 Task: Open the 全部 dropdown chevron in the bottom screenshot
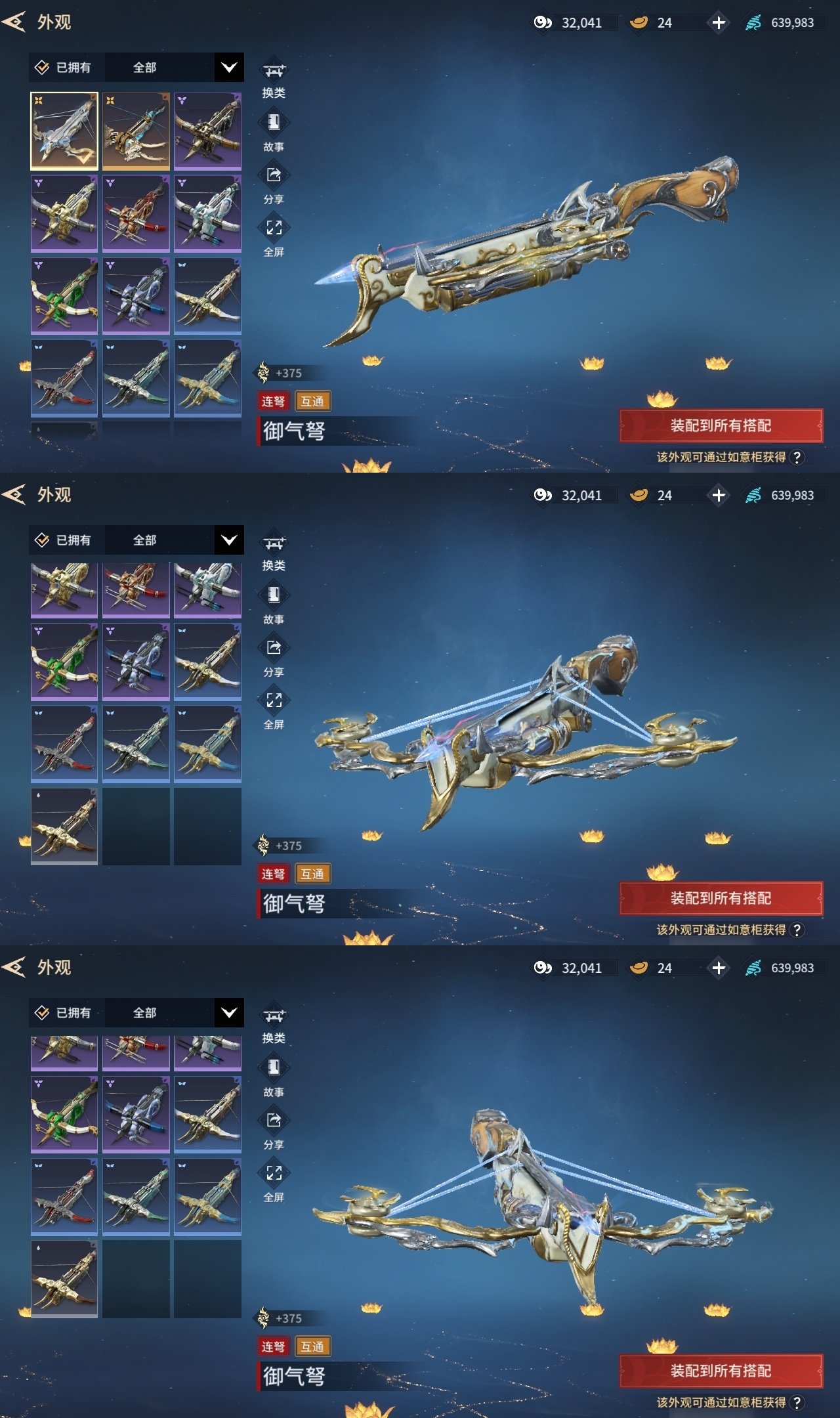coord(229,1012)
